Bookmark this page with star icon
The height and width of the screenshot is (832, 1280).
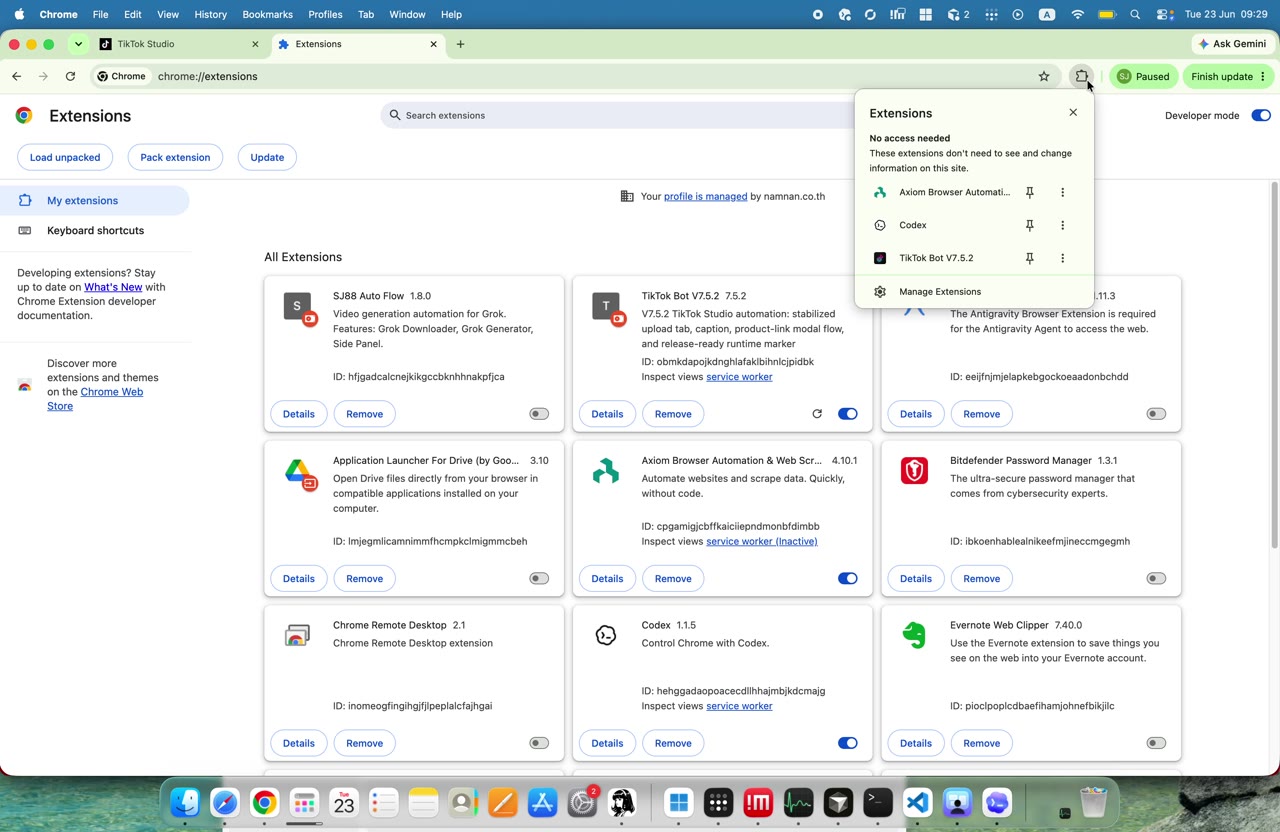point(1044,76)
